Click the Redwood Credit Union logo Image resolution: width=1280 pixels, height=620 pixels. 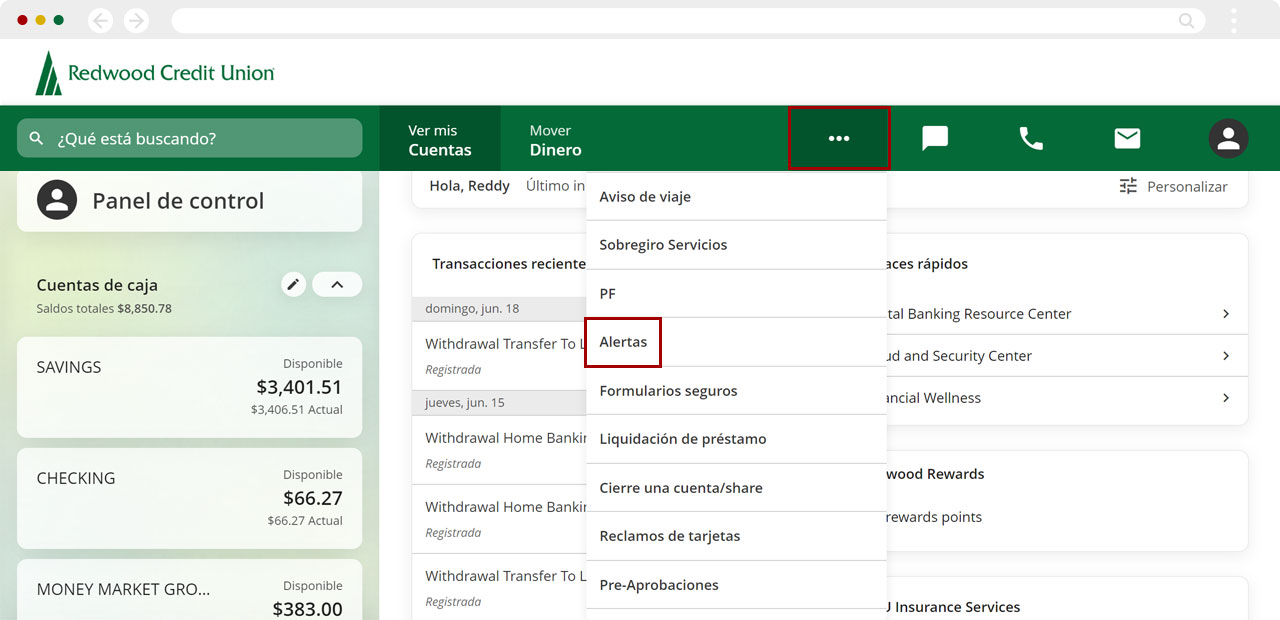click(155, 73)
